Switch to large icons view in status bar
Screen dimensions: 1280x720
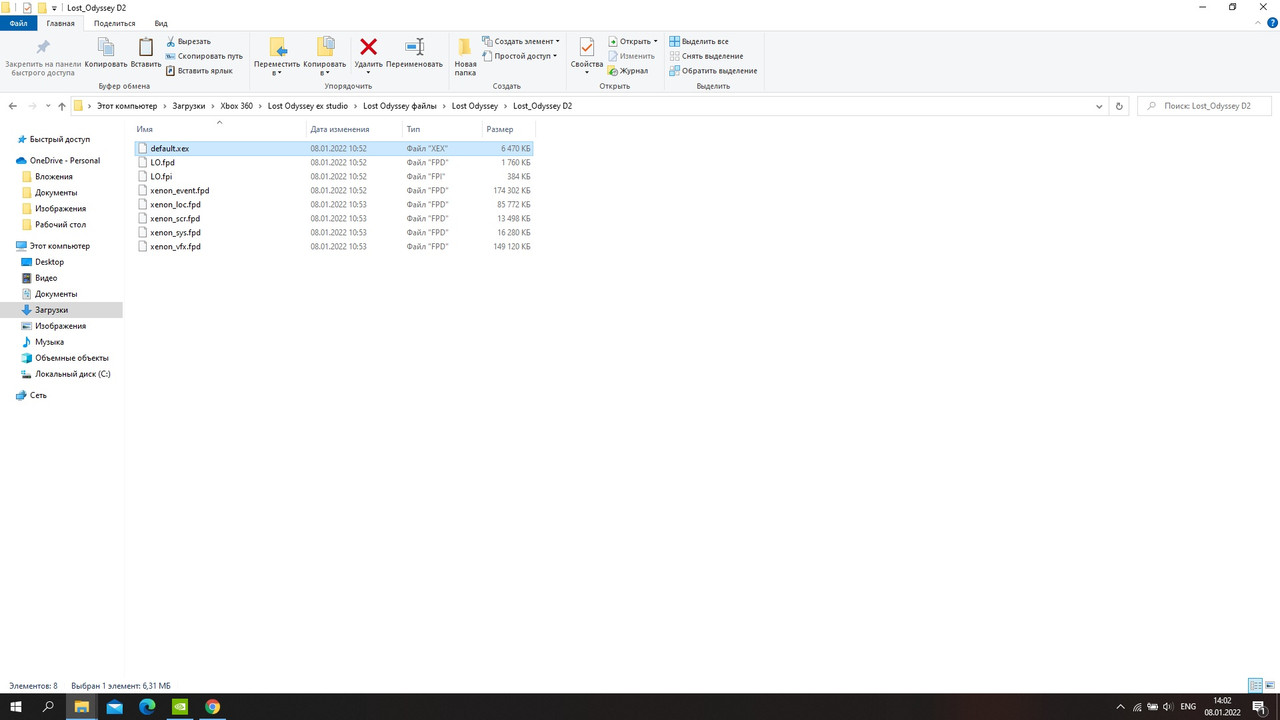click(x=1270, y=685)
